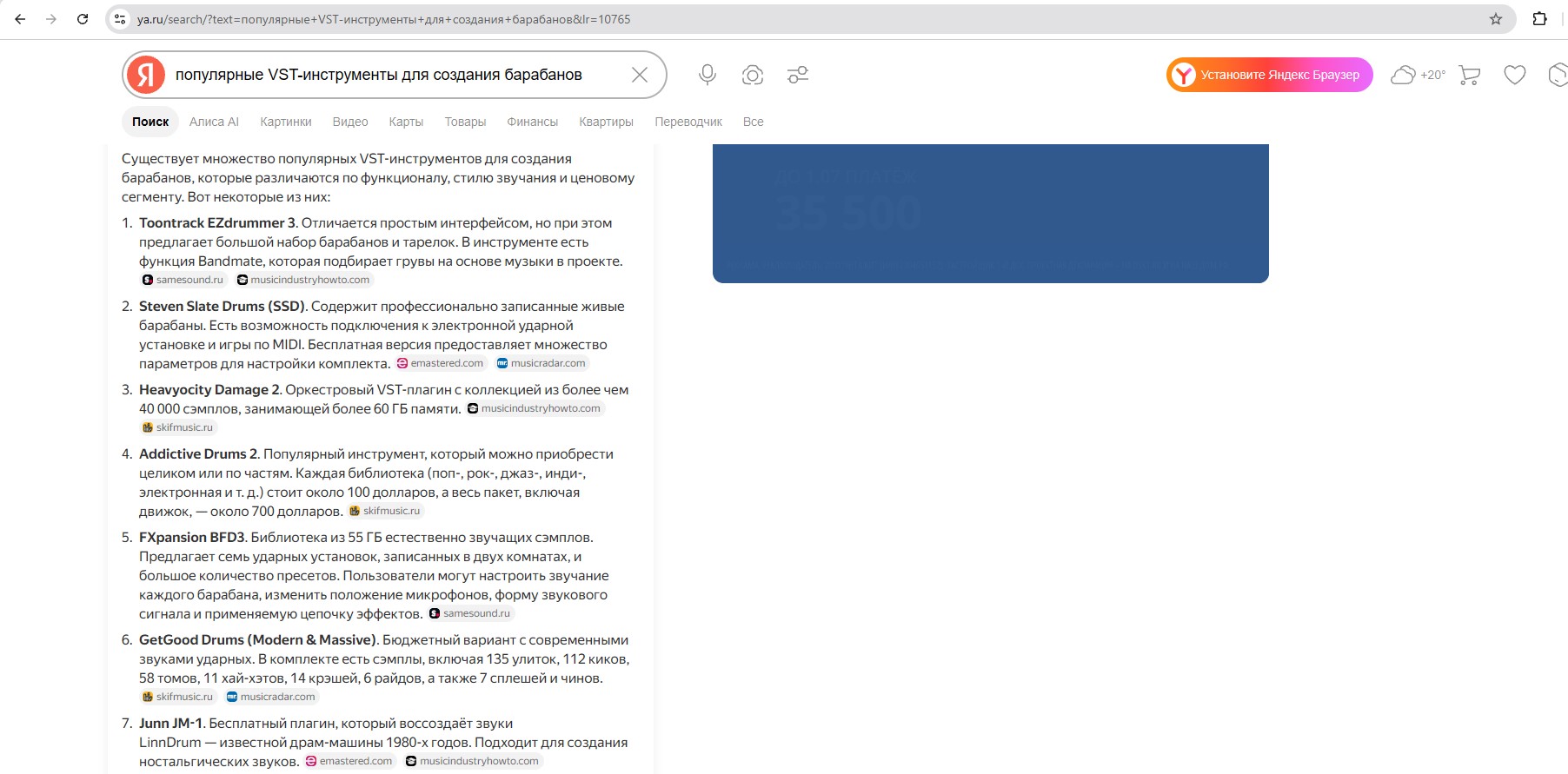Open skifmusic.ru source under Addictive Drums 2
The image size is (1568, 774).
click(x=385, y=511)
